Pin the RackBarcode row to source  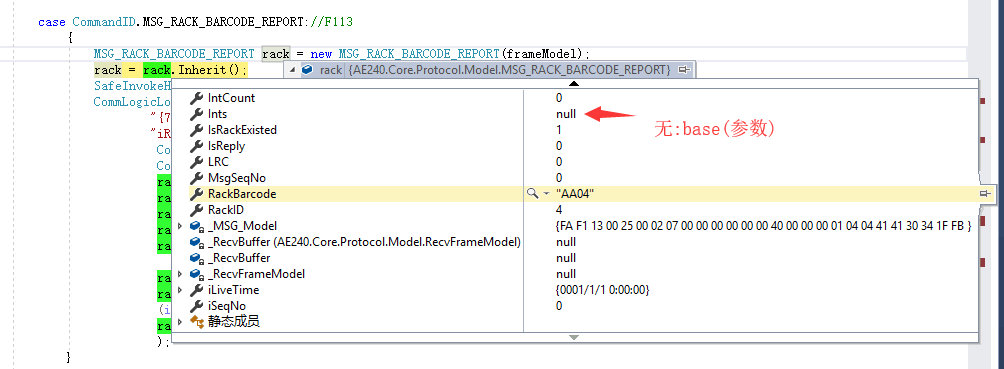click(x=985, y=193)
